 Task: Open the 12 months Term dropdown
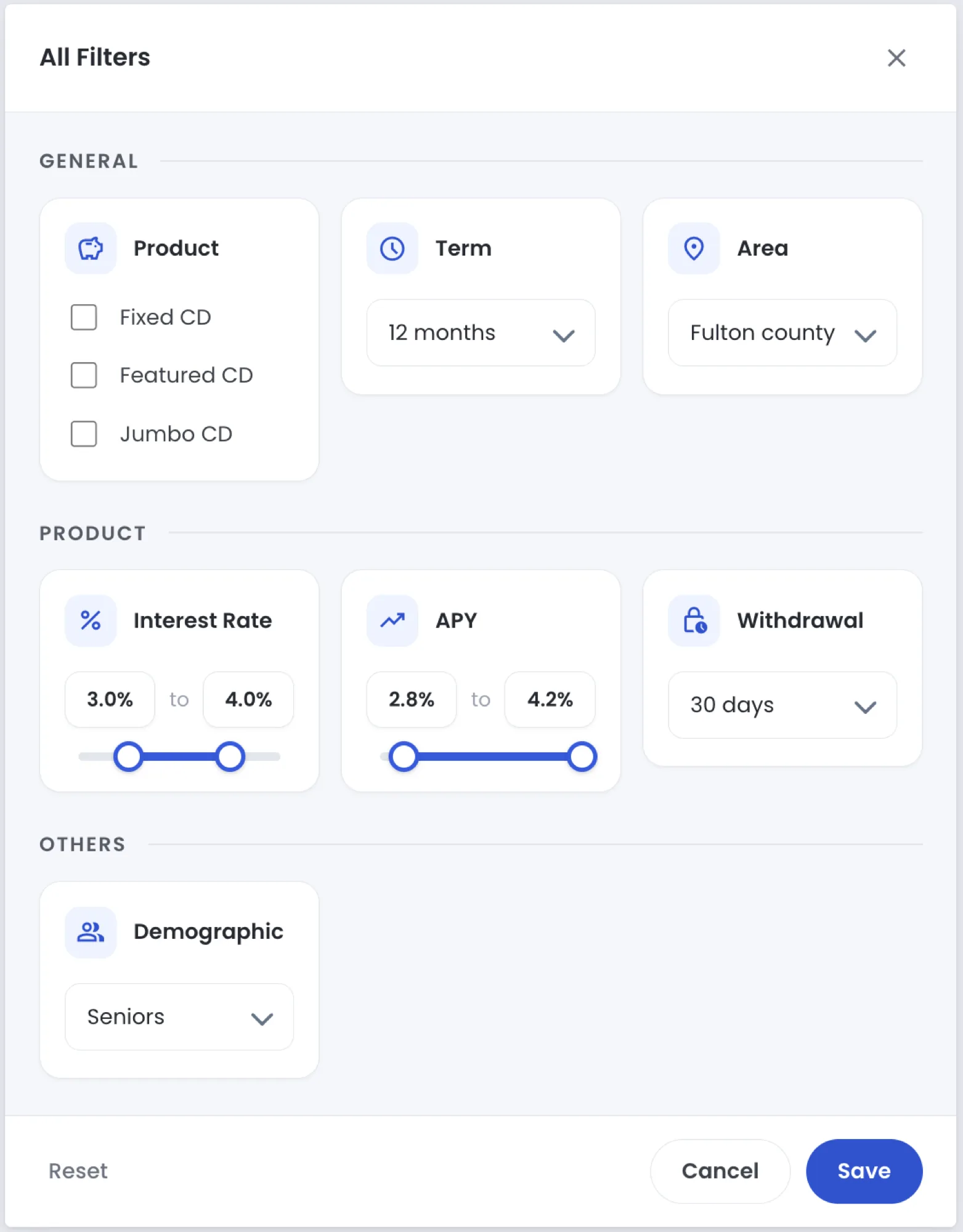(x=481, y=333)
